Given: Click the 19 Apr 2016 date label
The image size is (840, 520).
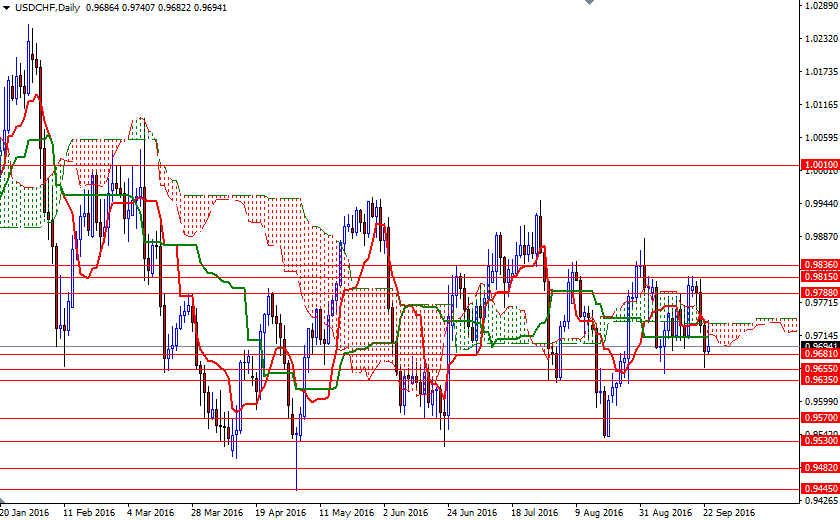Looking at the screenshot, I should [281, 513].
